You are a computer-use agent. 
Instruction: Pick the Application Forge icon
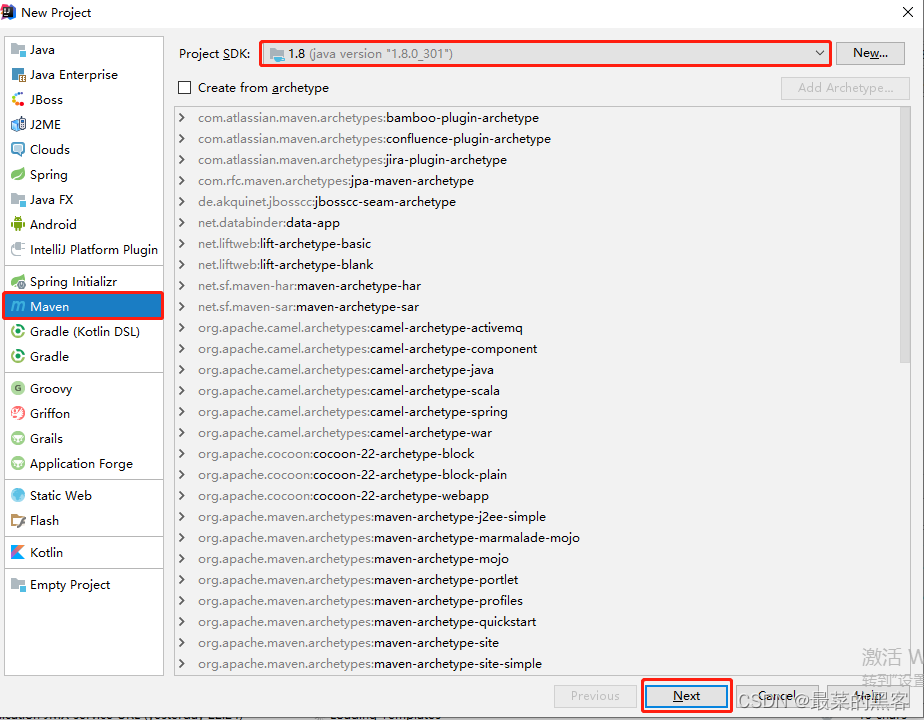click(18, 464)
